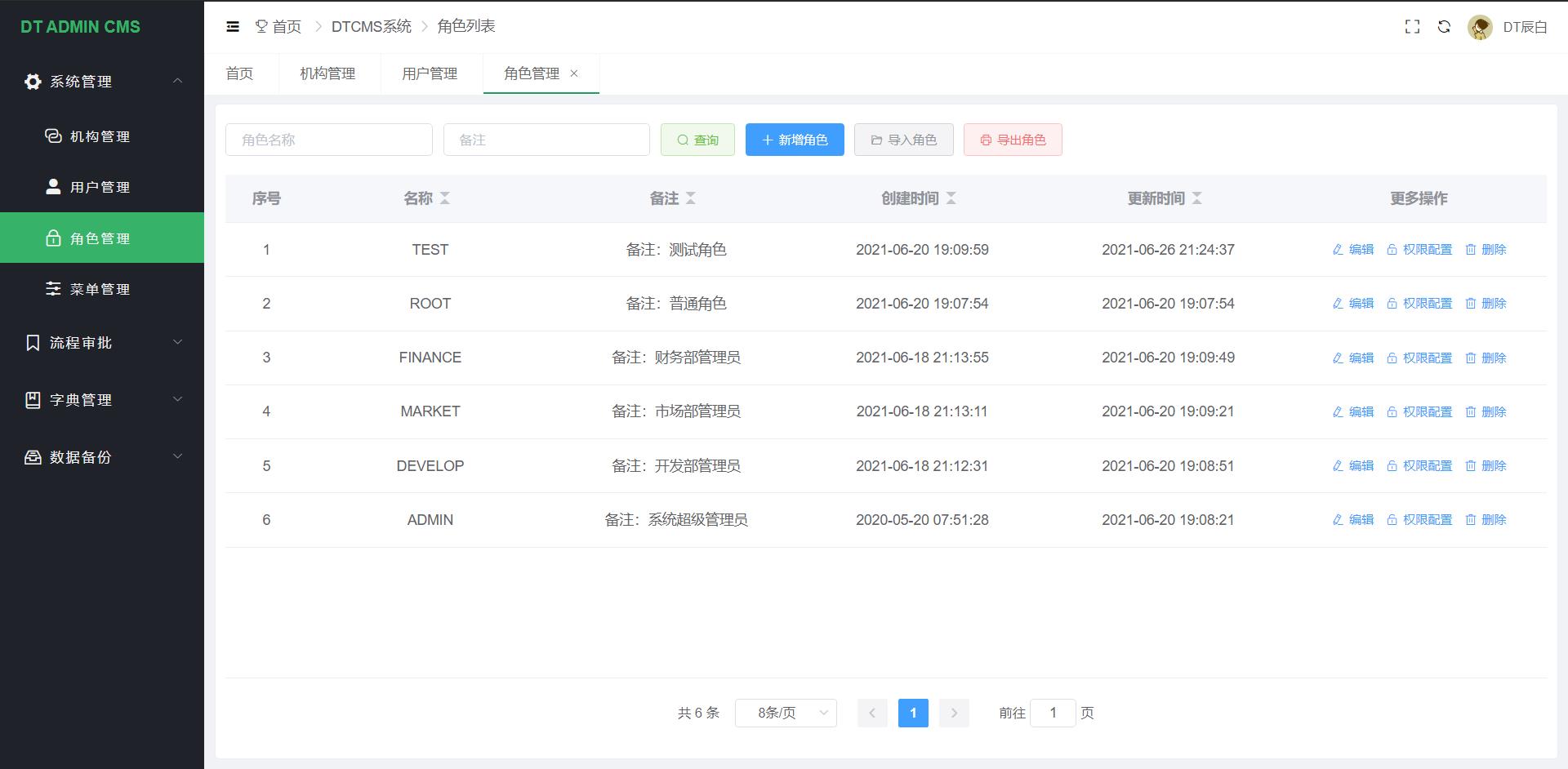
Task: Click the pencil icon for TEST role
Action: pyautogui.click(x=1338, y=250)
